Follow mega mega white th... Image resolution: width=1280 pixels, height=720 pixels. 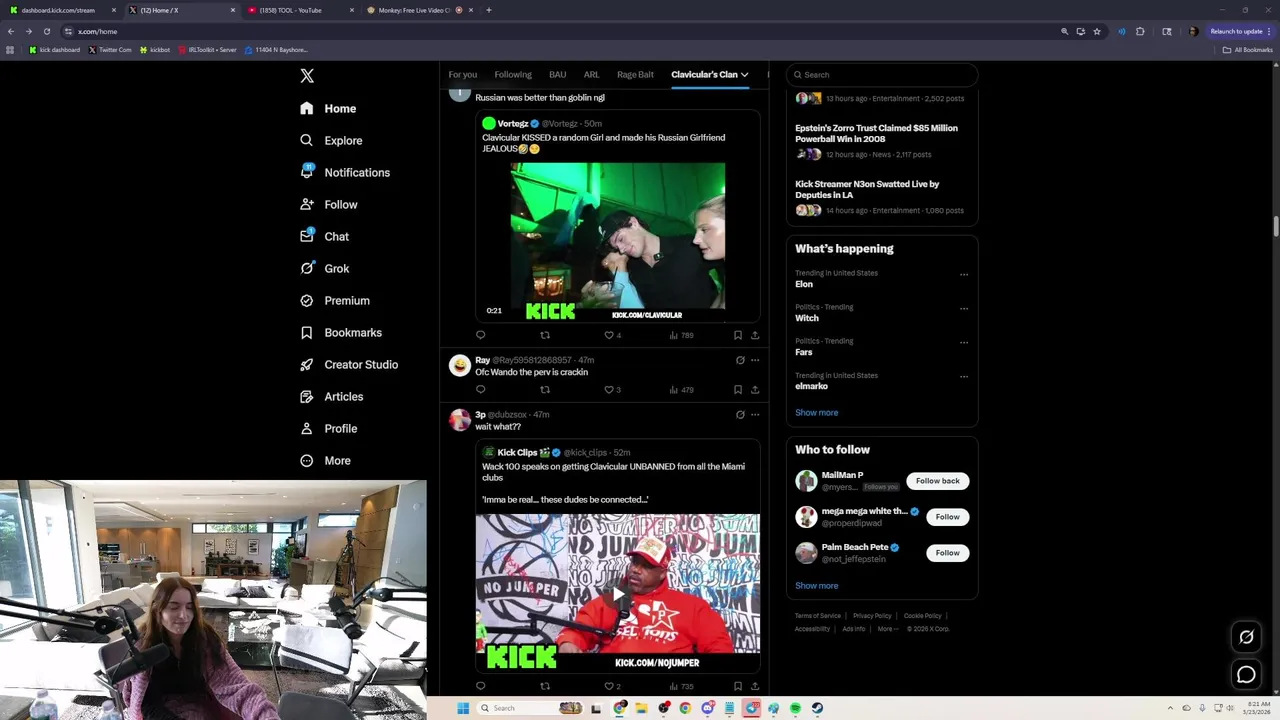[x=947, y=517]
